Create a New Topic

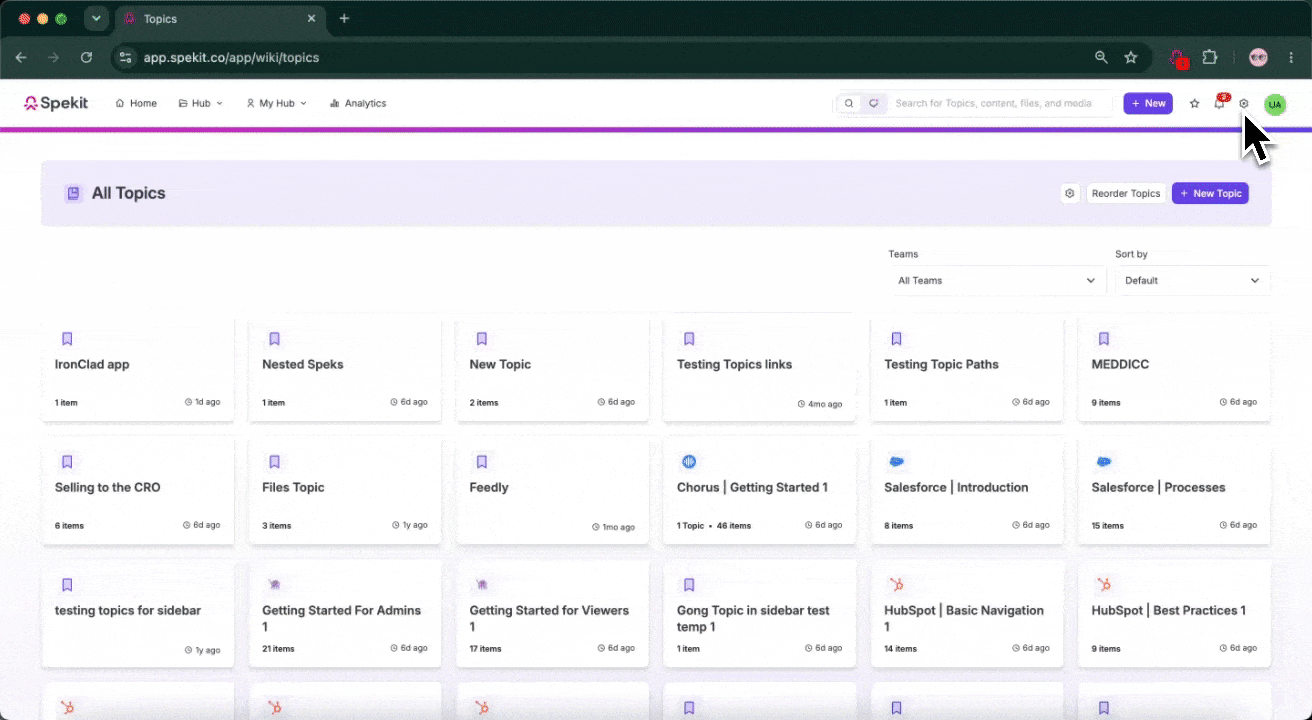click(1210, 193)
